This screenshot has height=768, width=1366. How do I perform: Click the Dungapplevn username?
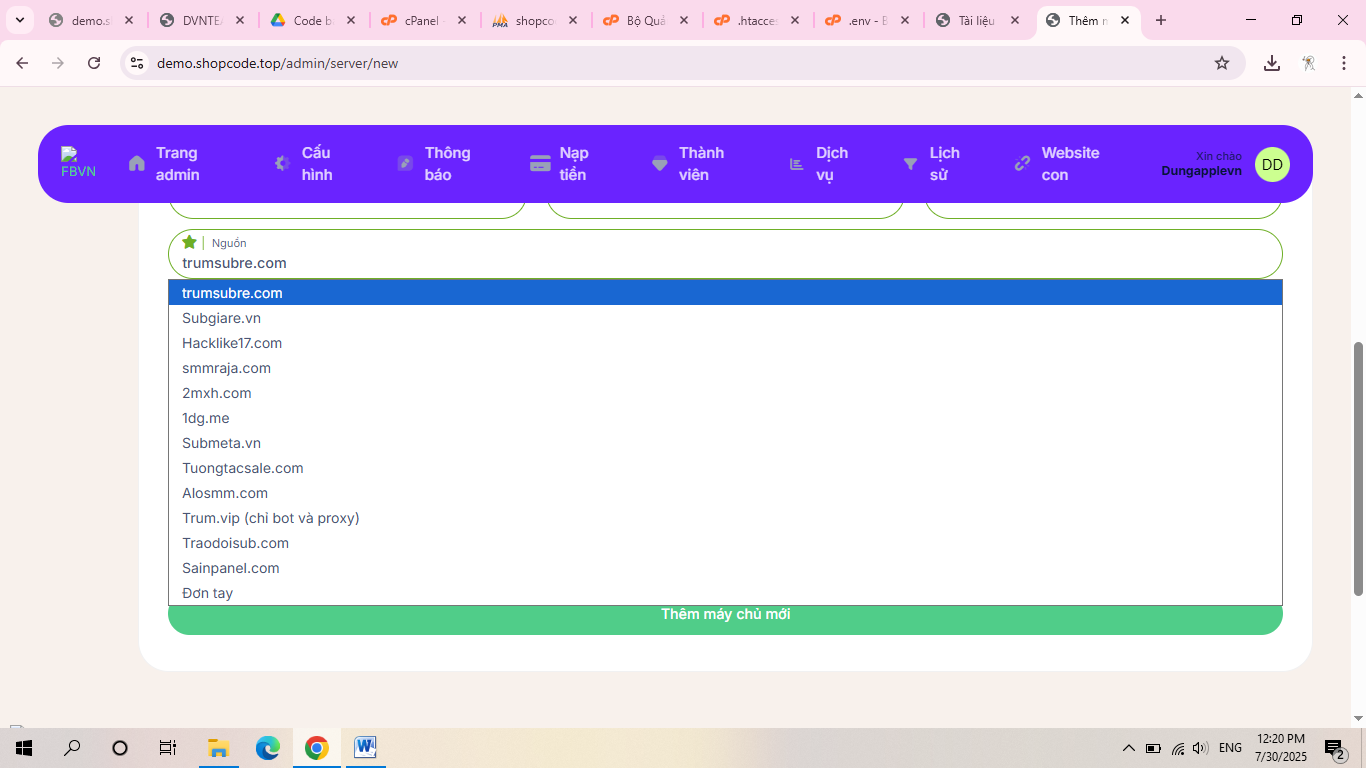coord(1201,171)
